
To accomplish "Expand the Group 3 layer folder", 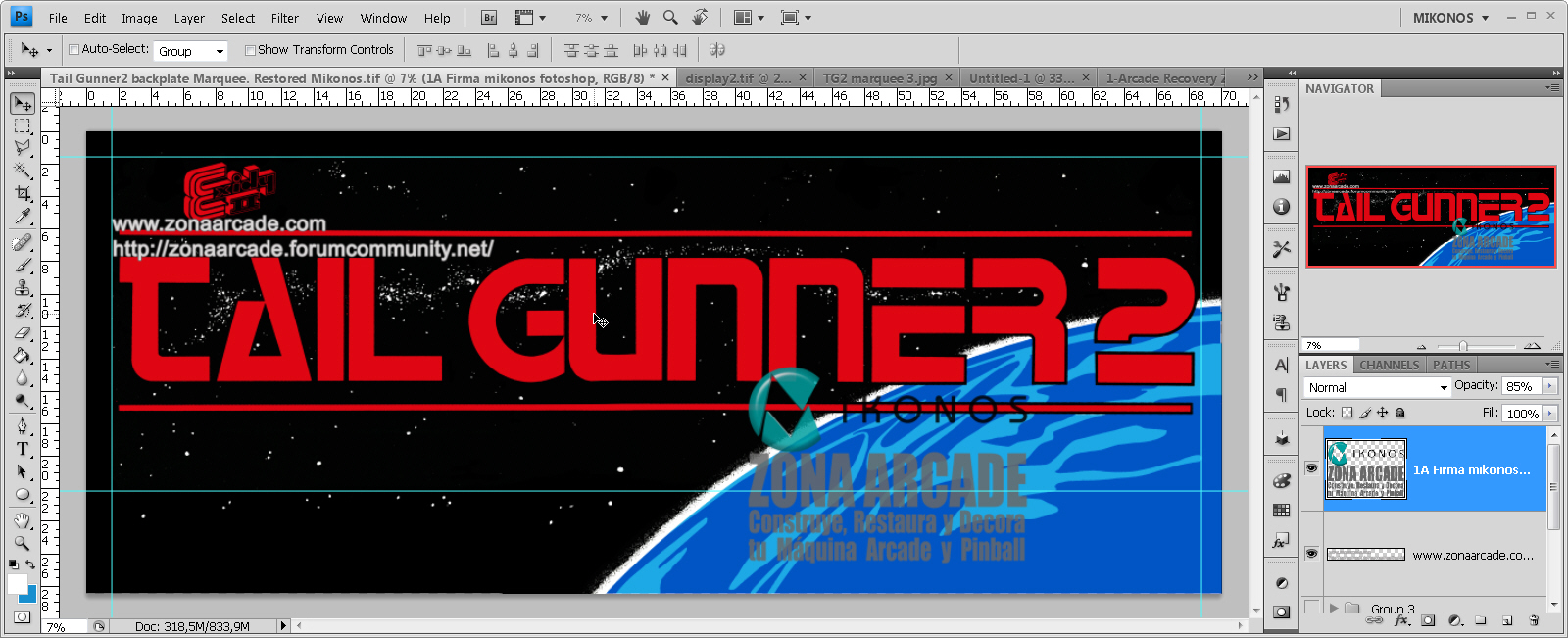I will (1334, 609).
